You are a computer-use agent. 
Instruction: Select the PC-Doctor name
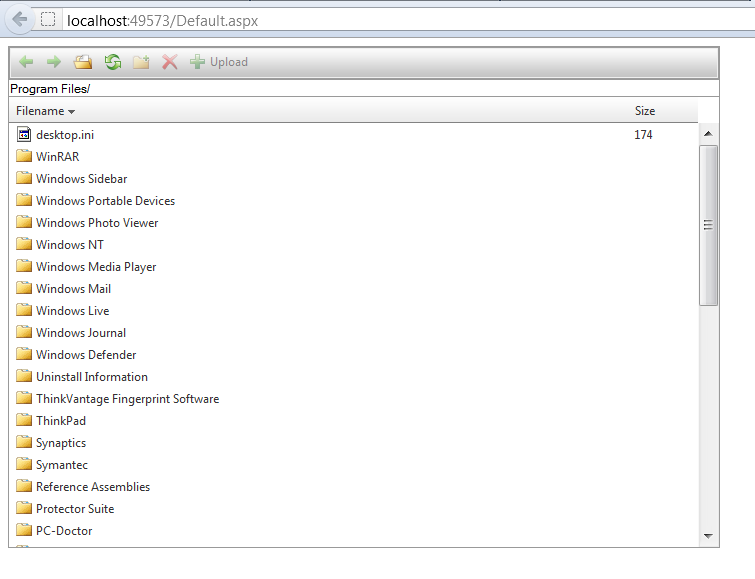pos(64,531)
